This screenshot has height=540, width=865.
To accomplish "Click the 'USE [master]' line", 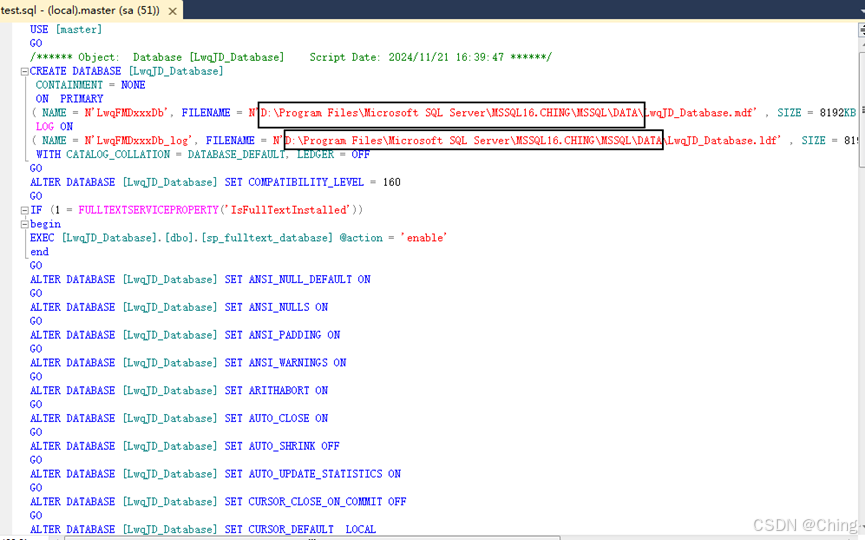I will (66, 29).
